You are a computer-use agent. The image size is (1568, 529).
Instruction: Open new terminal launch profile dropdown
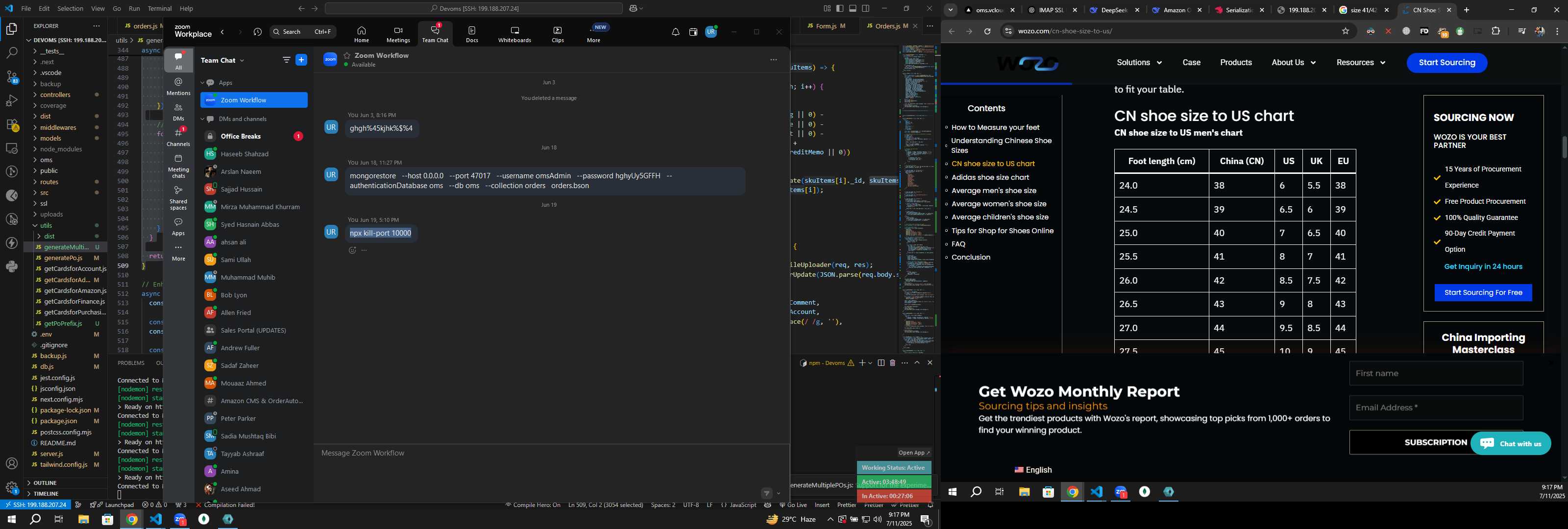coord(870,363)
